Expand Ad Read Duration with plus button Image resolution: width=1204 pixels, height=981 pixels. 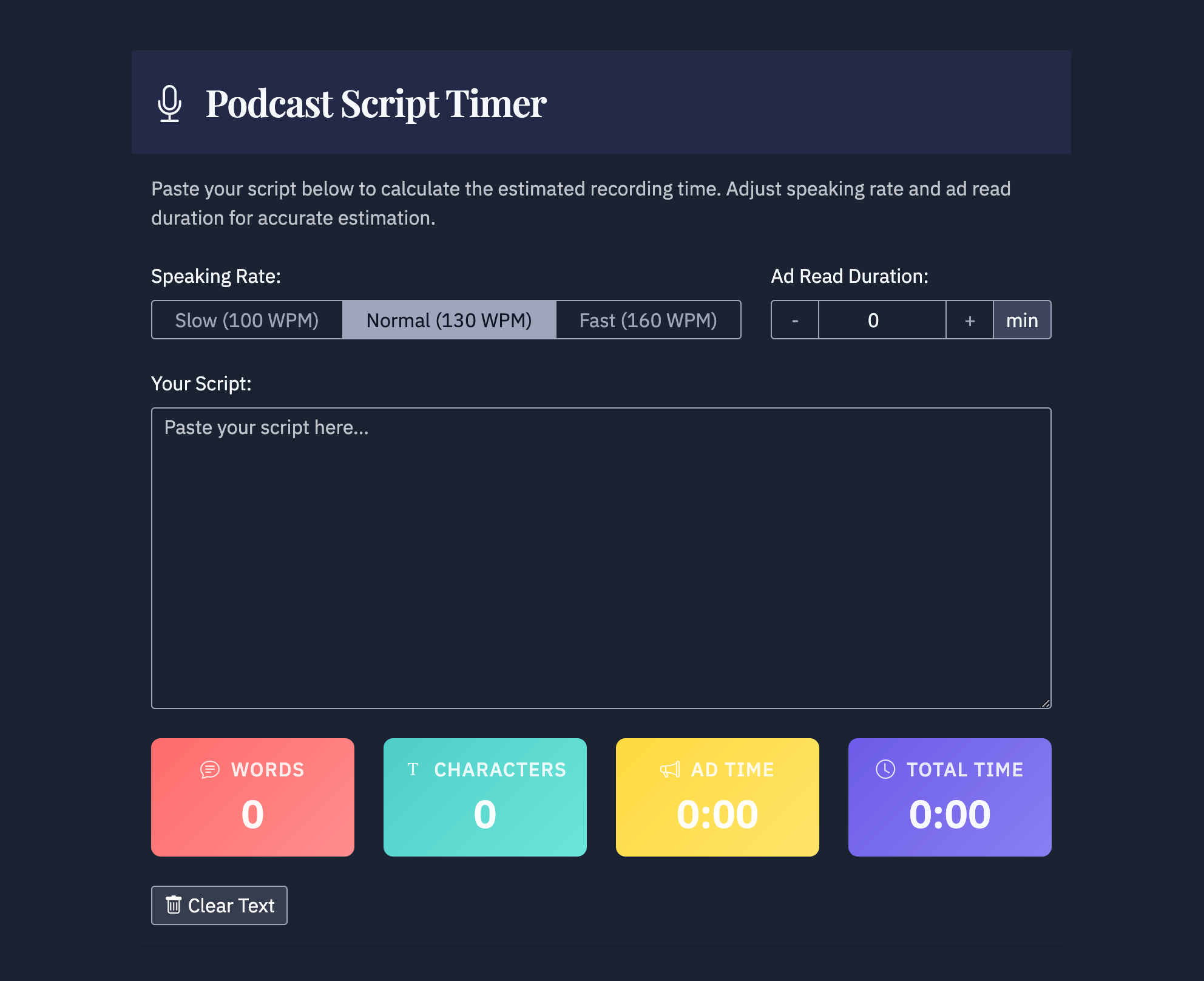969,319
